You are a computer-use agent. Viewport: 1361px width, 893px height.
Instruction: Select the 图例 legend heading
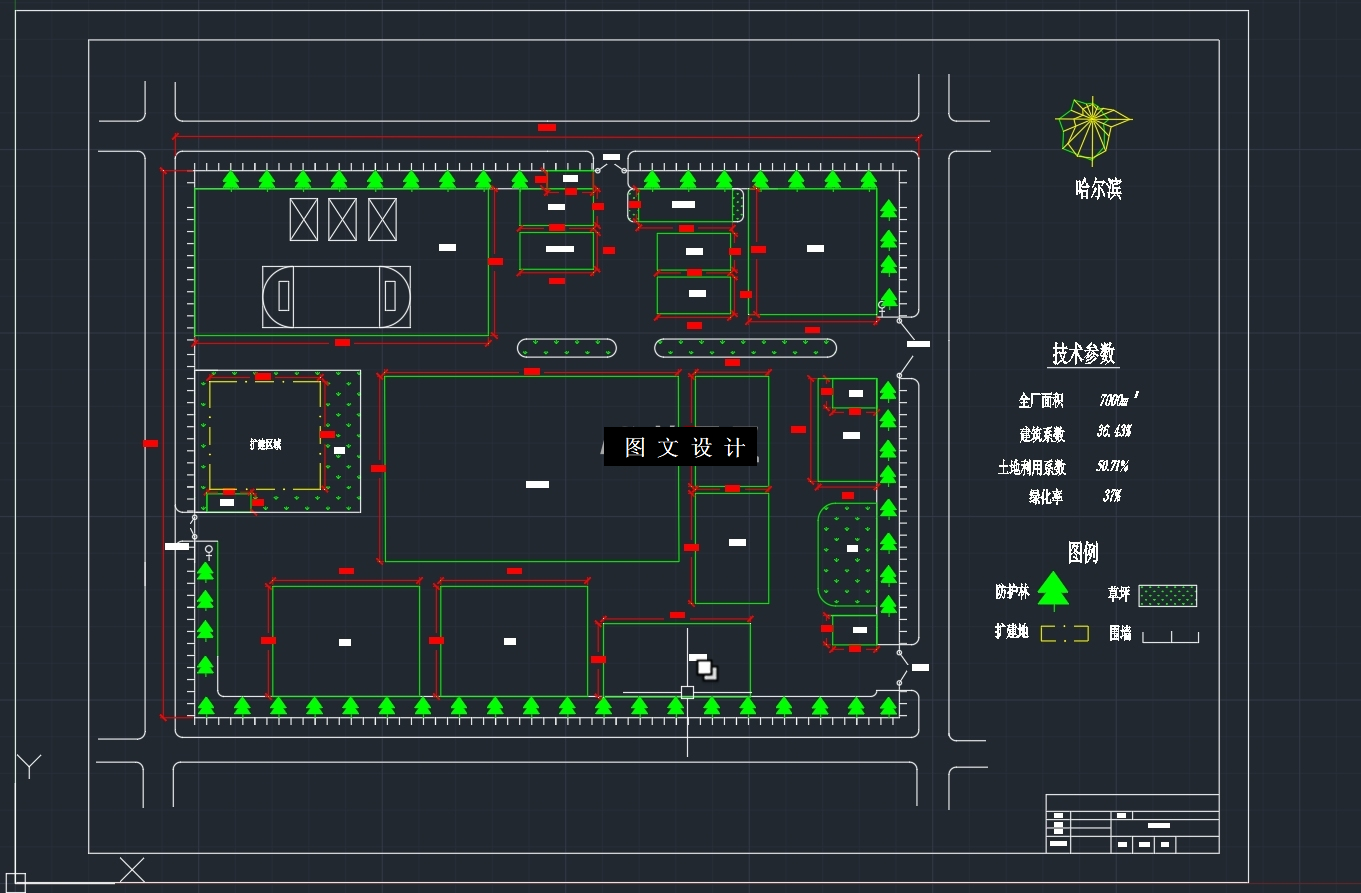(x=1083, y=552)
